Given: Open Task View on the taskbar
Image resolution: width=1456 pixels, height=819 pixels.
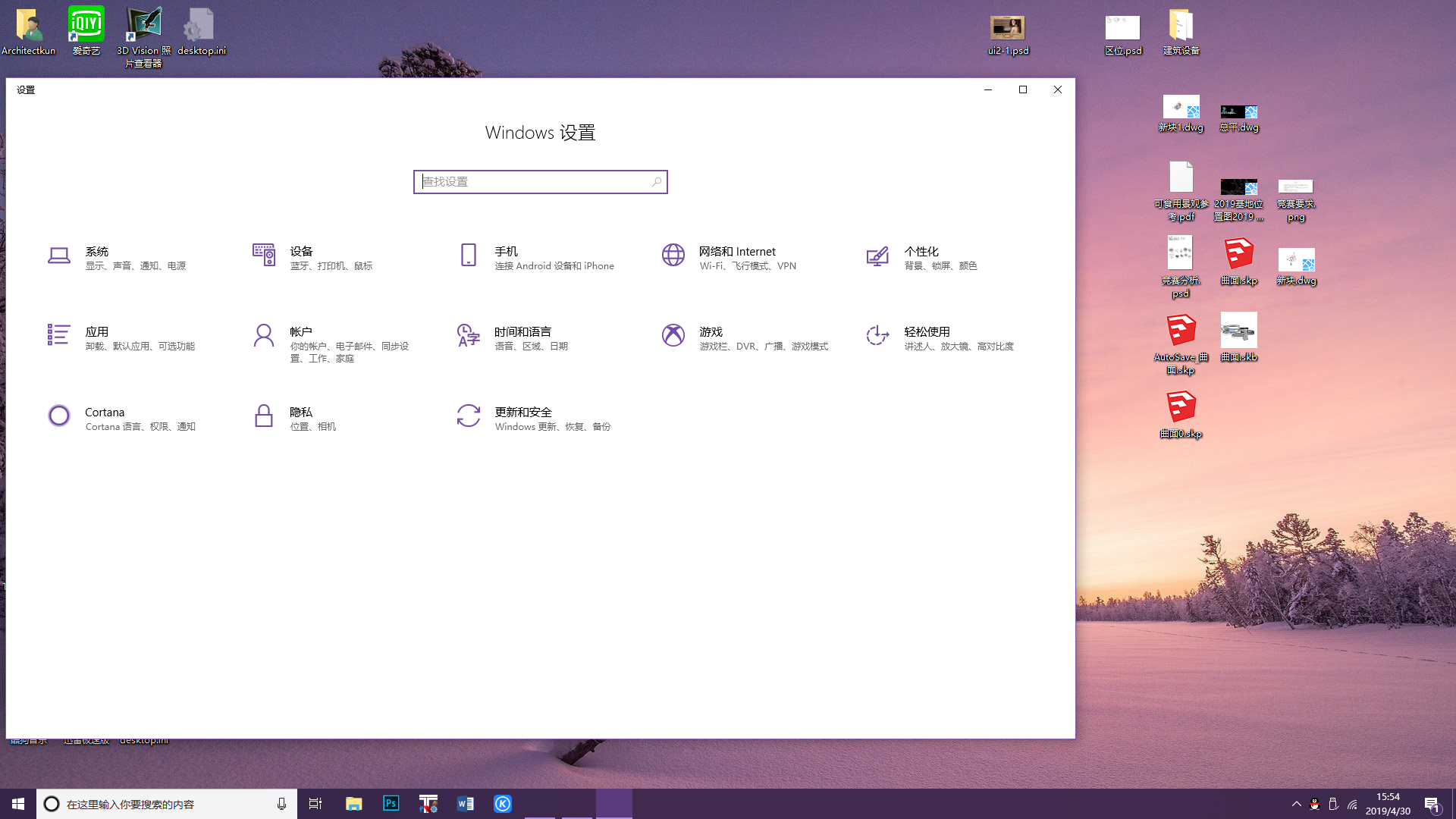Looking at the screenshot, I should click(315, 804).
